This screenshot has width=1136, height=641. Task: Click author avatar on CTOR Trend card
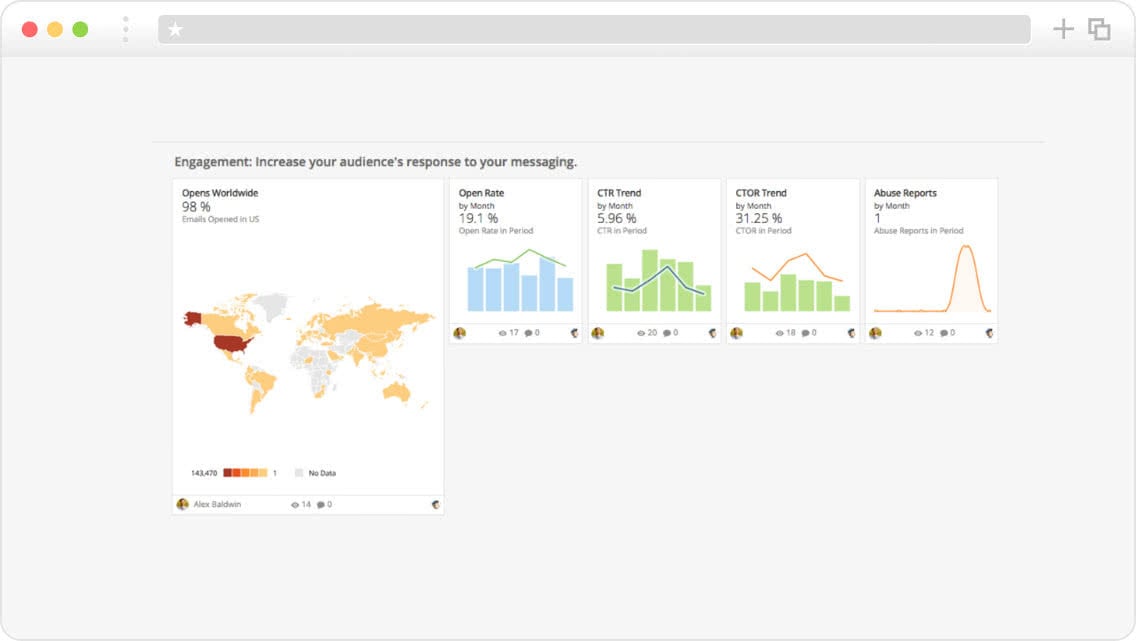click(x=736, y=333)
